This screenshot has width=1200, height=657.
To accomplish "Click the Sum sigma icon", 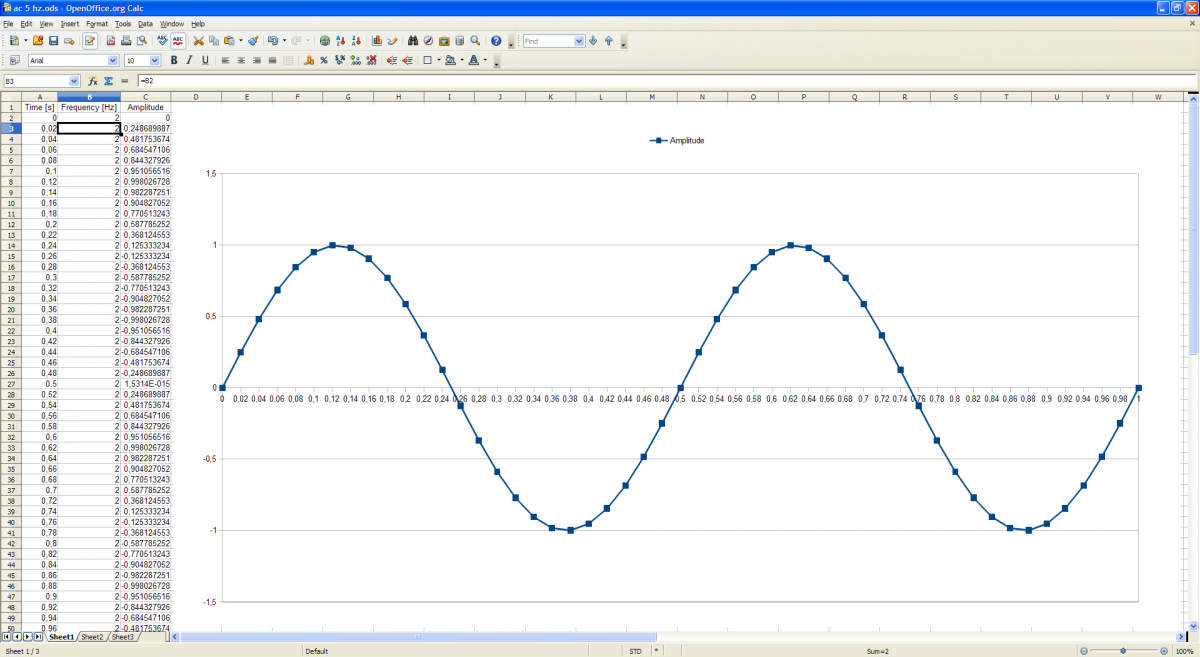I will point(108,80).
